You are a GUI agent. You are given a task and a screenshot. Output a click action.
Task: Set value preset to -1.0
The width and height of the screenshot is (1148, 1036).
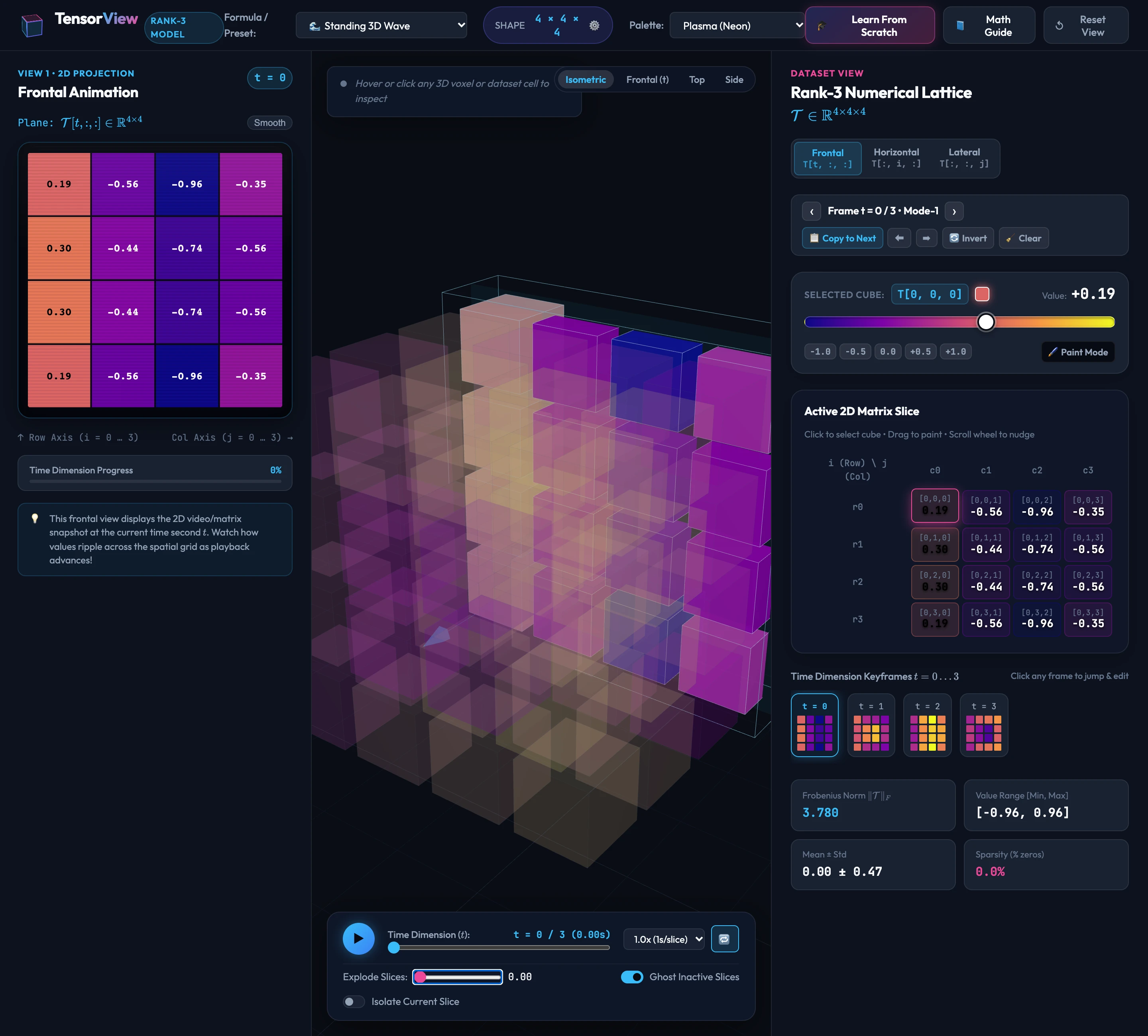pyautogui.click(x=820, y=352)
